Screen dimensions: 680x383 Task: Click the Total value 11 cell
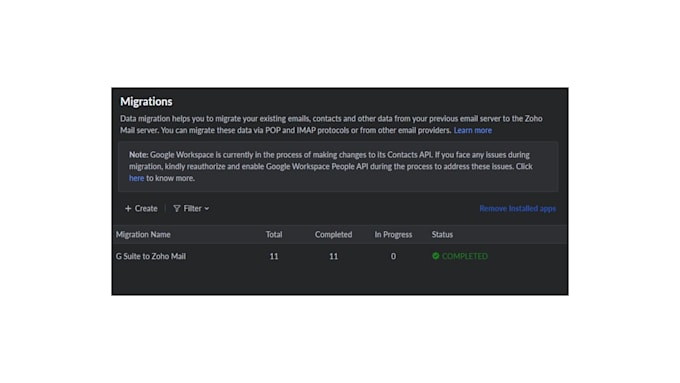[x=274, y=256]
